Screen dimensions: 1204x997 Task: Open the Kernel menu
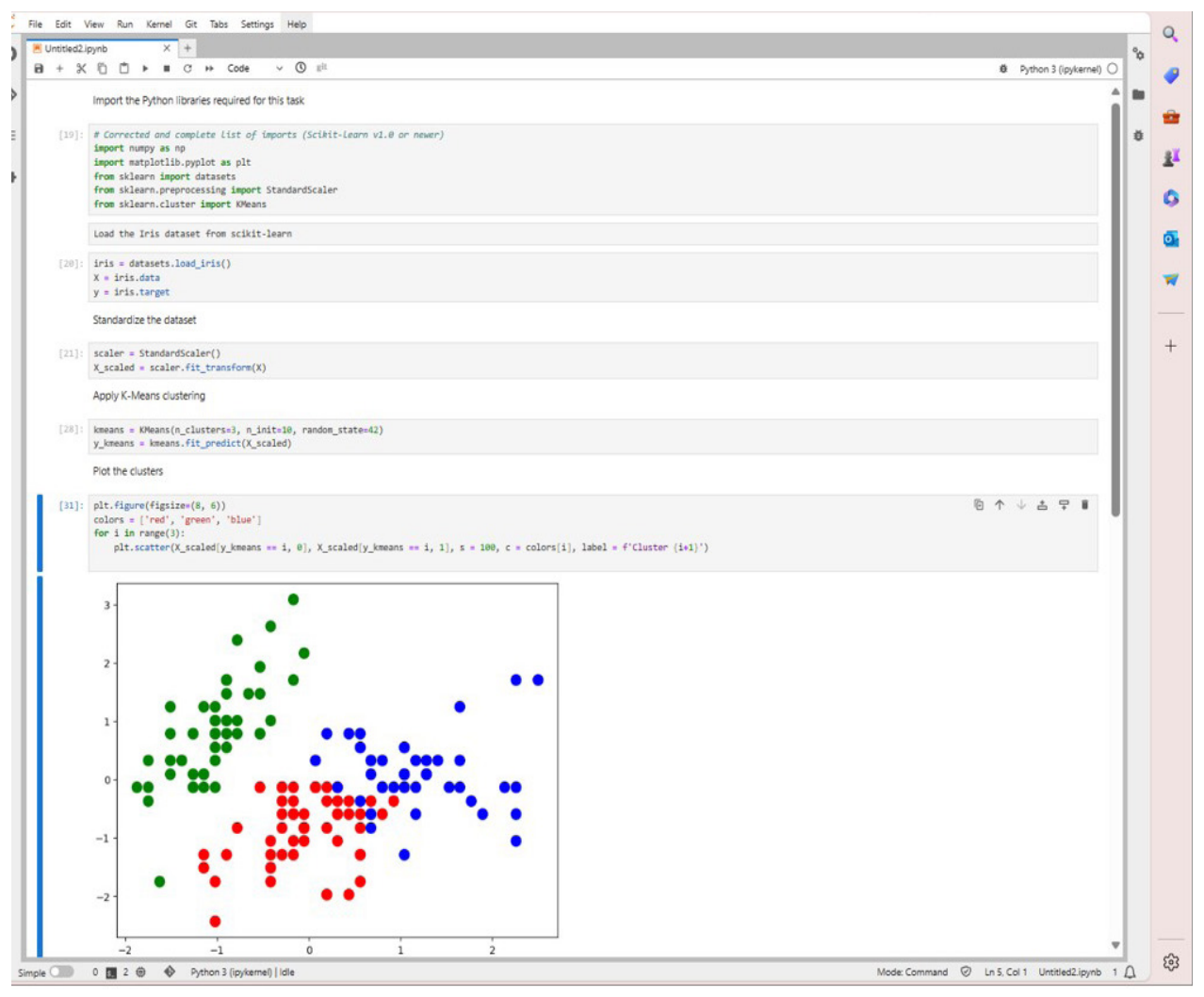click(x=159, y=25)
